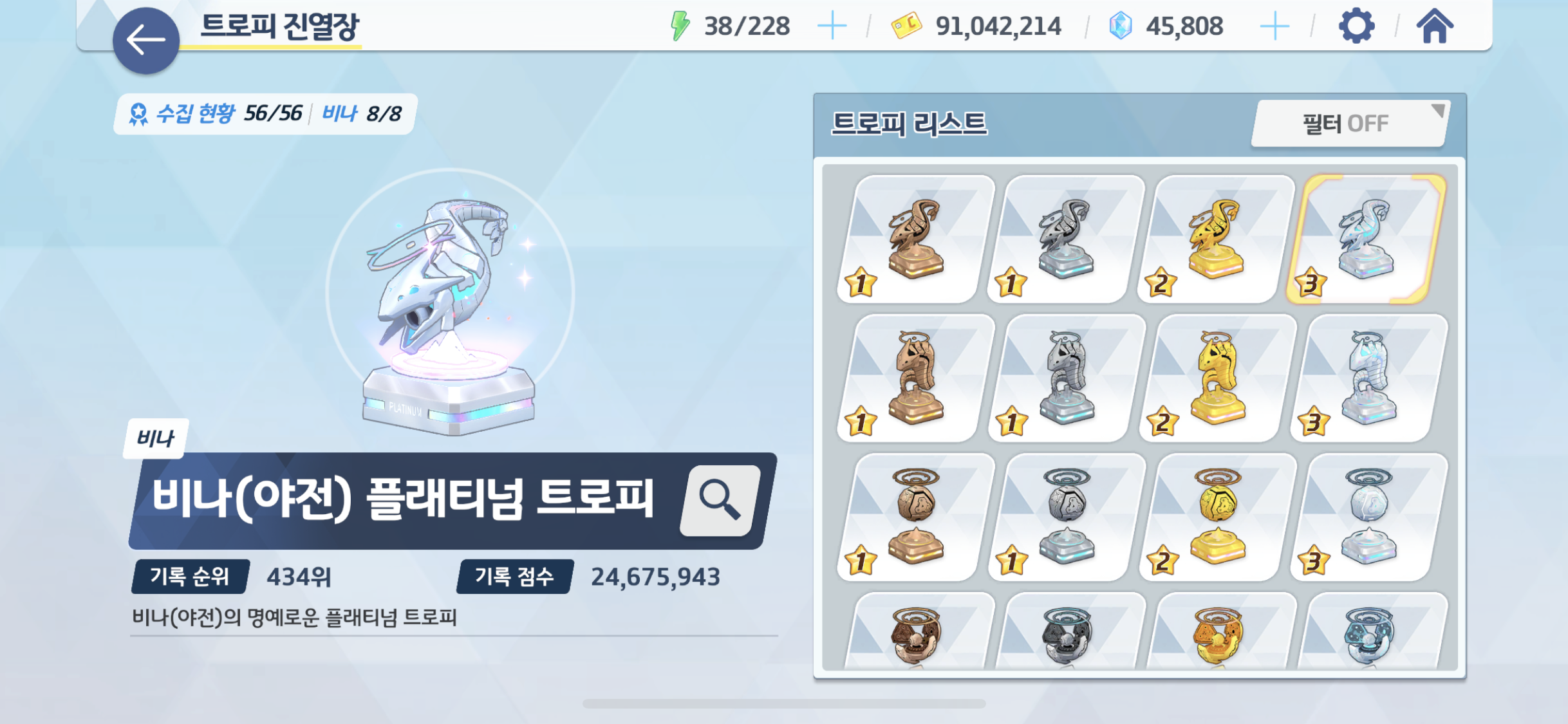Viewport: 1568px width, 724px height.
Task: Click the 비나 8/8 counter label
Action: click(362, 114)
